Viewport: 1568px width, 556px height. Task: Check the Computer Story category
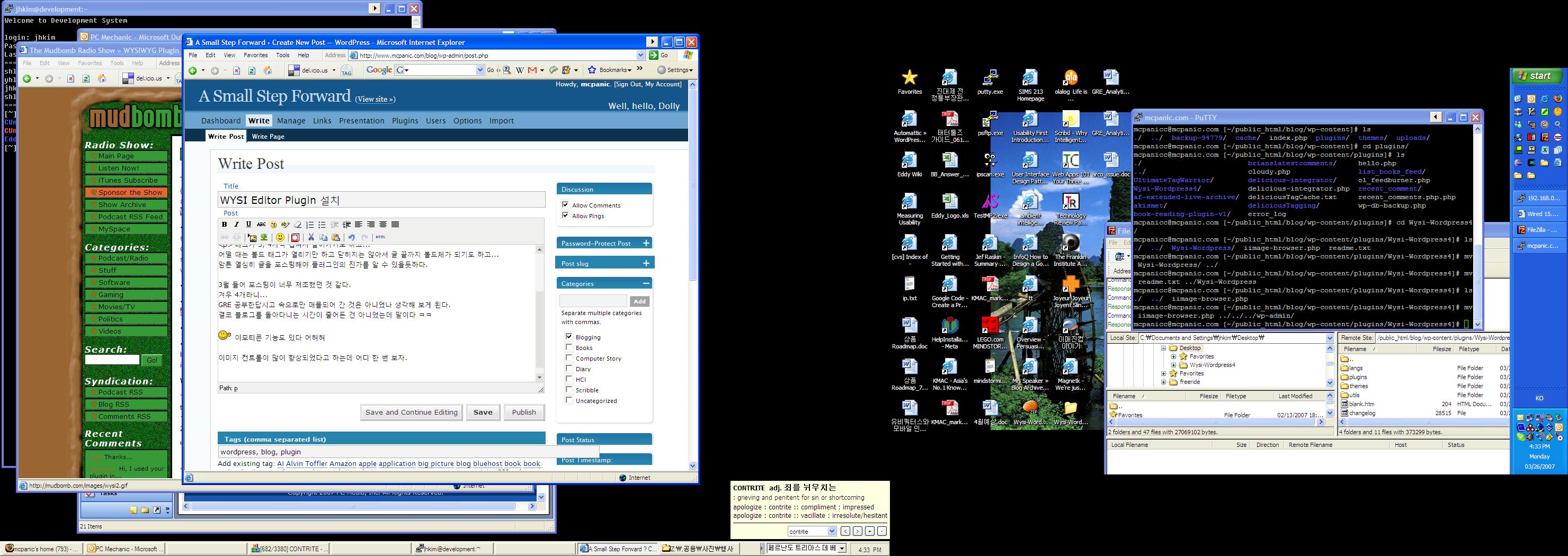pos(569,357)
